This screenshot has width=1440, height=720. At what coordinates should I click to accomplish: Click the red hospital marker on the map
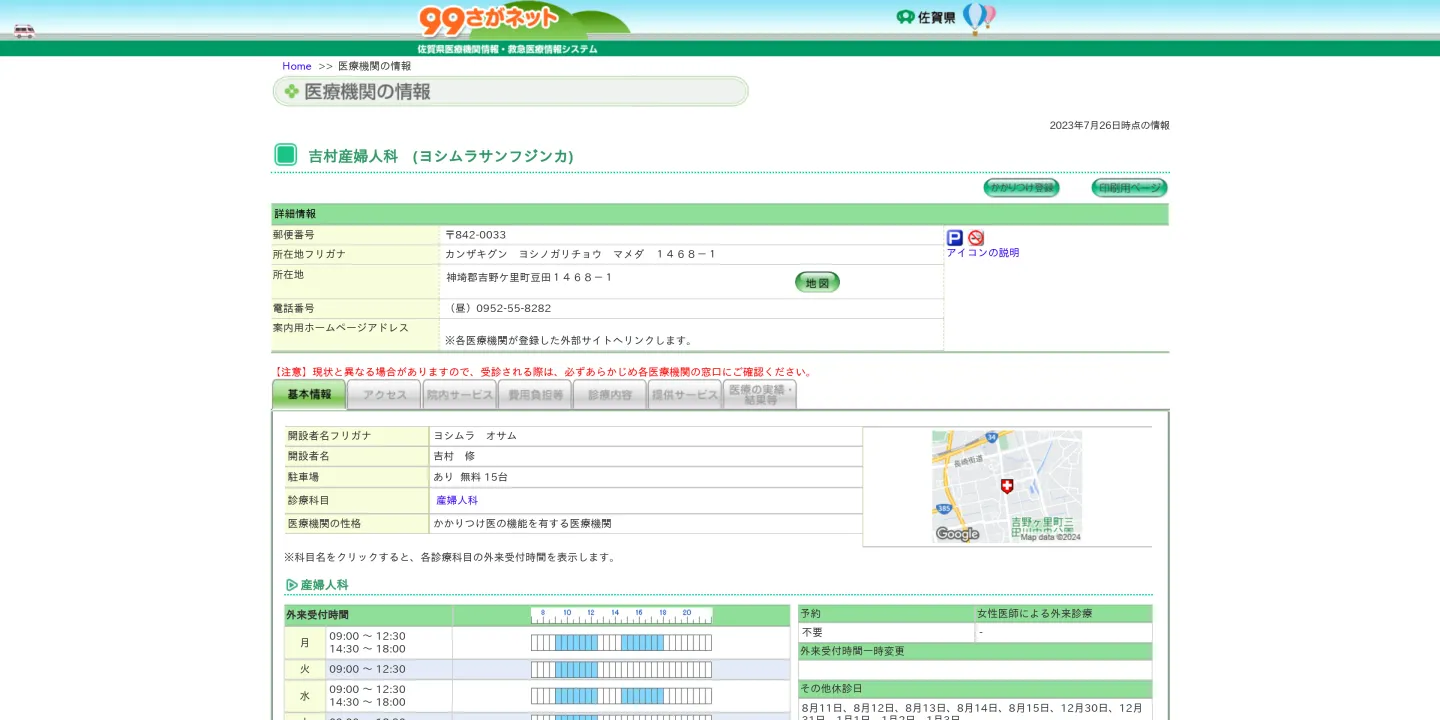coord(1007,486)
